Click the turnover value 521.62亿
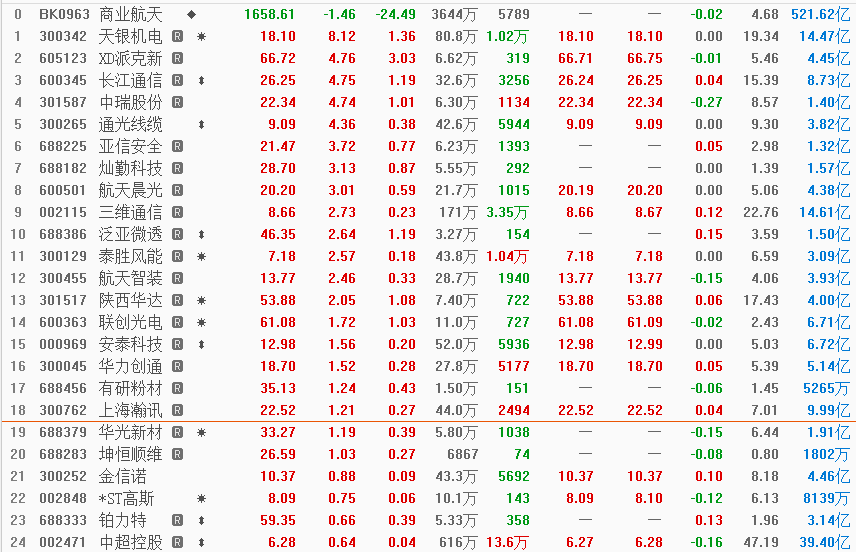The height and width of the screenshot is (552, 856). (821, 15)
